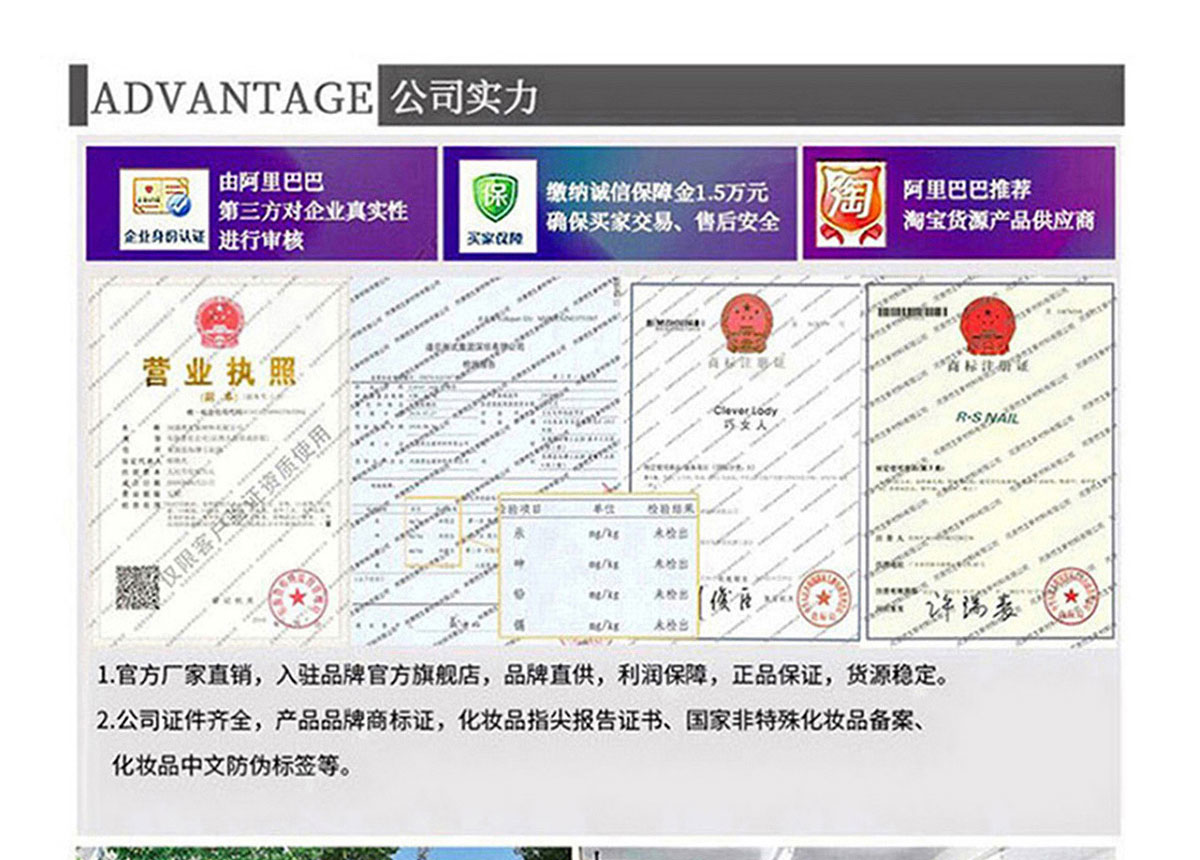Open the inspection report document image
The image size is (1200, 860).
pos(488,461)
